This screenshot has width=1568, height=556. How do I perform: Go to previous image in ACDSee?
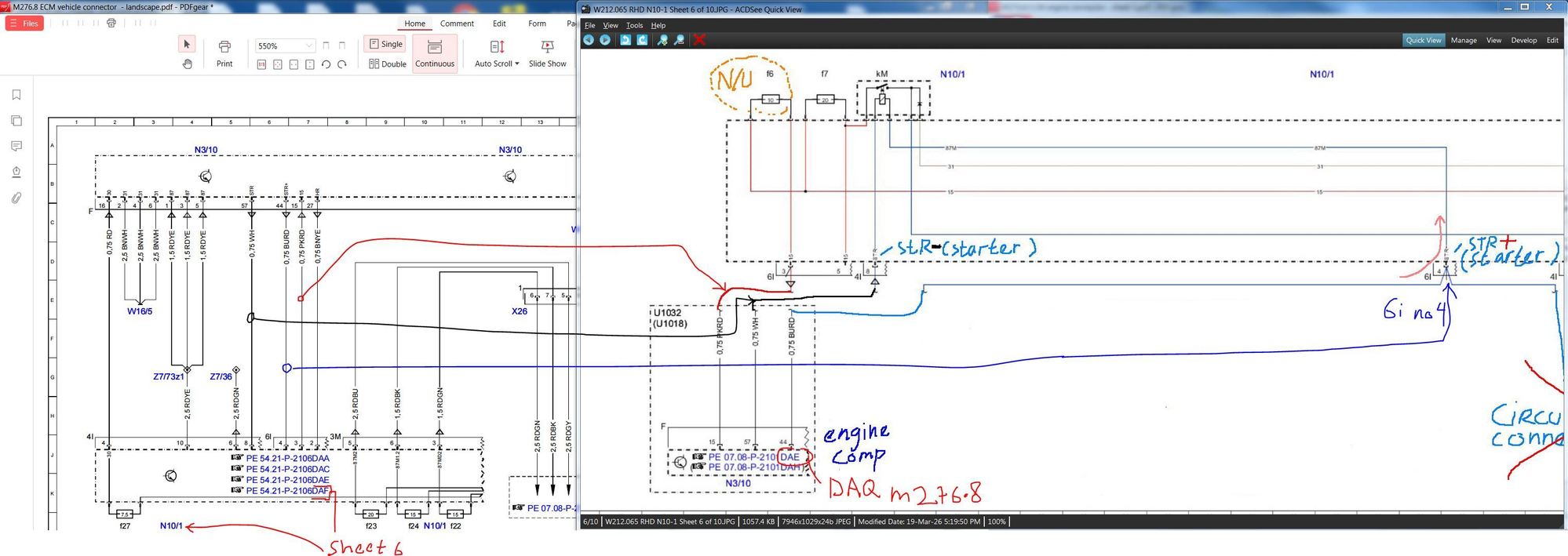click(589, 40)
